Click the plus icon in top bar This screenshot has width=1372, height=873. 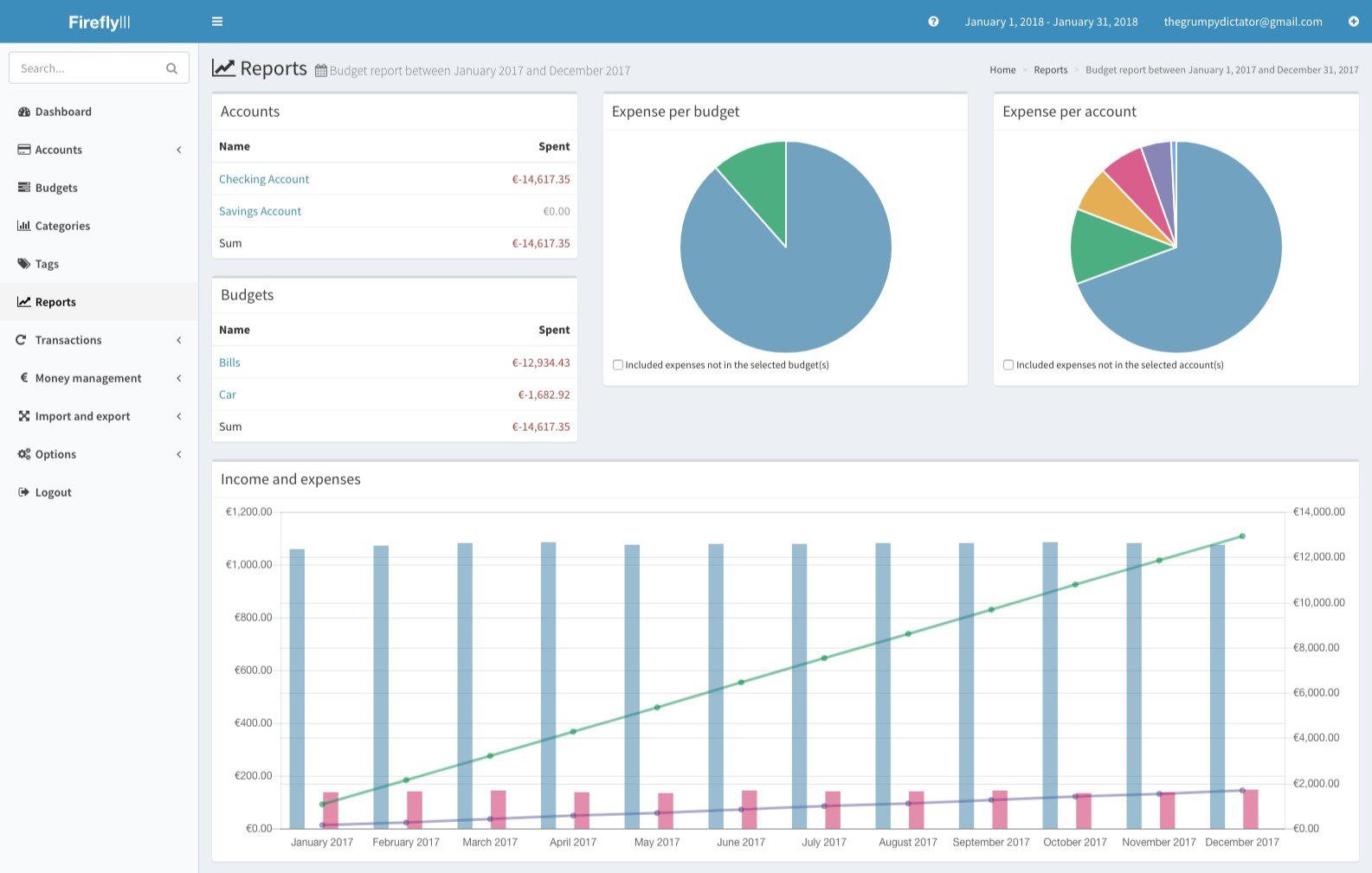click(x=1353, y=22)
